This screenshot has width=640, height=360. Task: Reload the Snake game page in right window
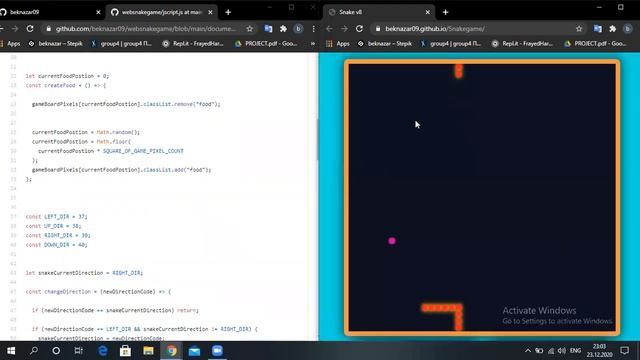pyautogui.click(x=359, y=29)
